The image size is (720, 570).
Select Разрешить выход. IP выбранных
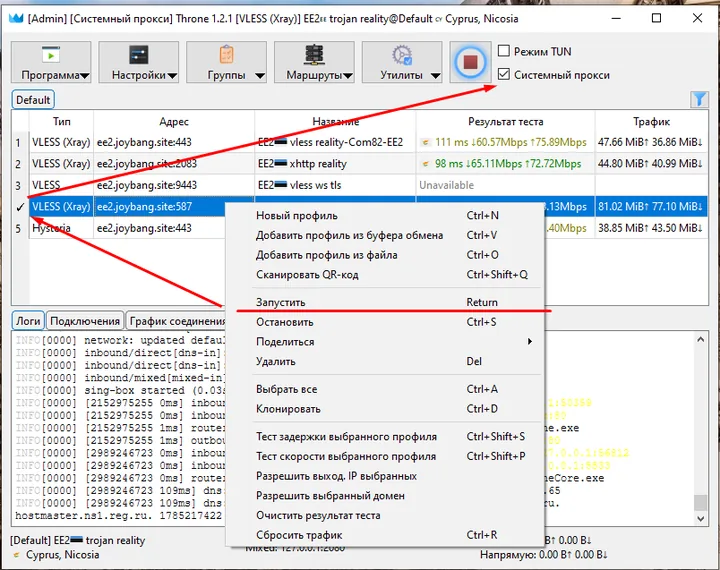(x=385, y=476)
